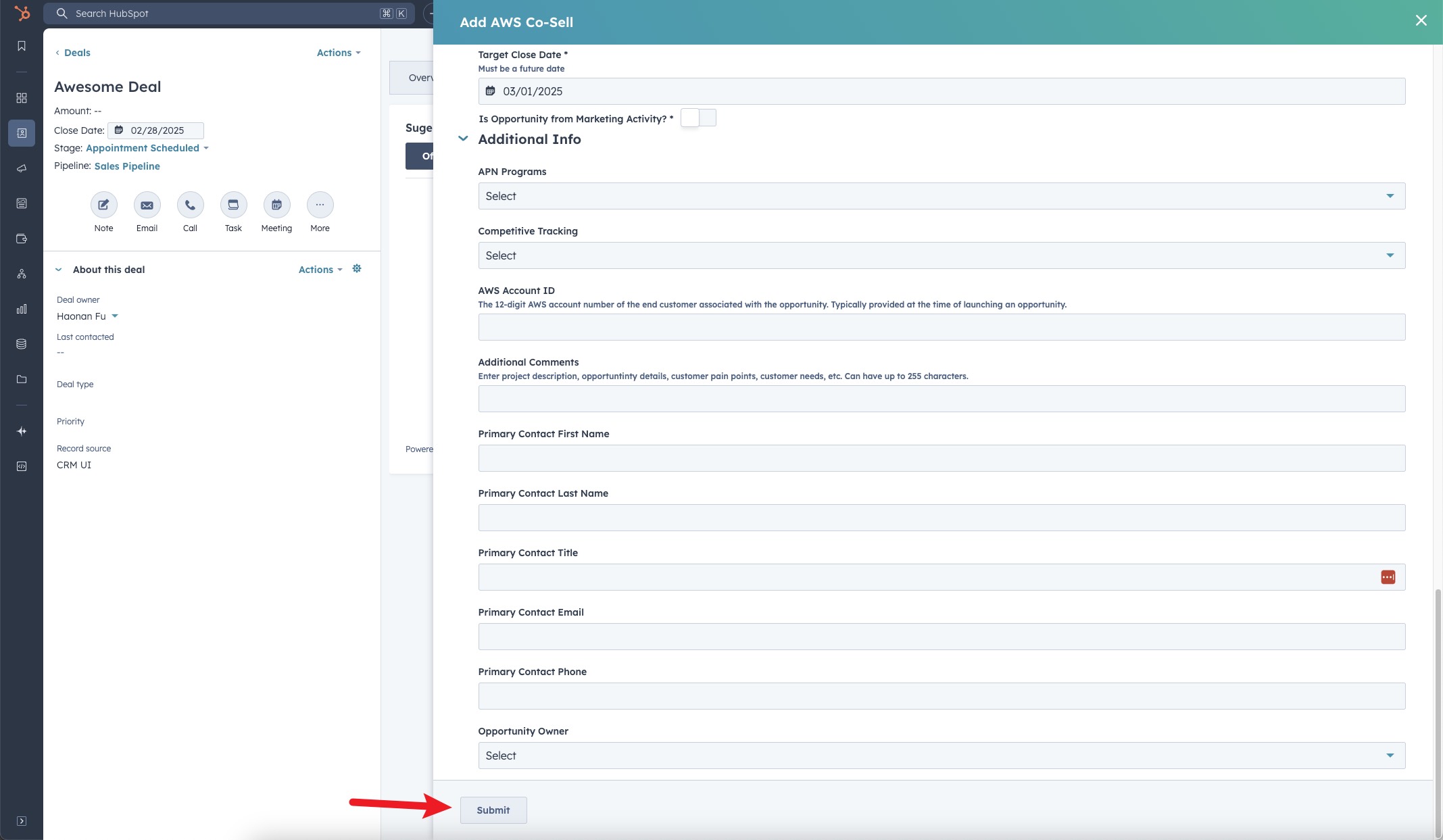Click the HubSpot sprocket logo
Screen dimensions: 1443x840
point(22,13)
